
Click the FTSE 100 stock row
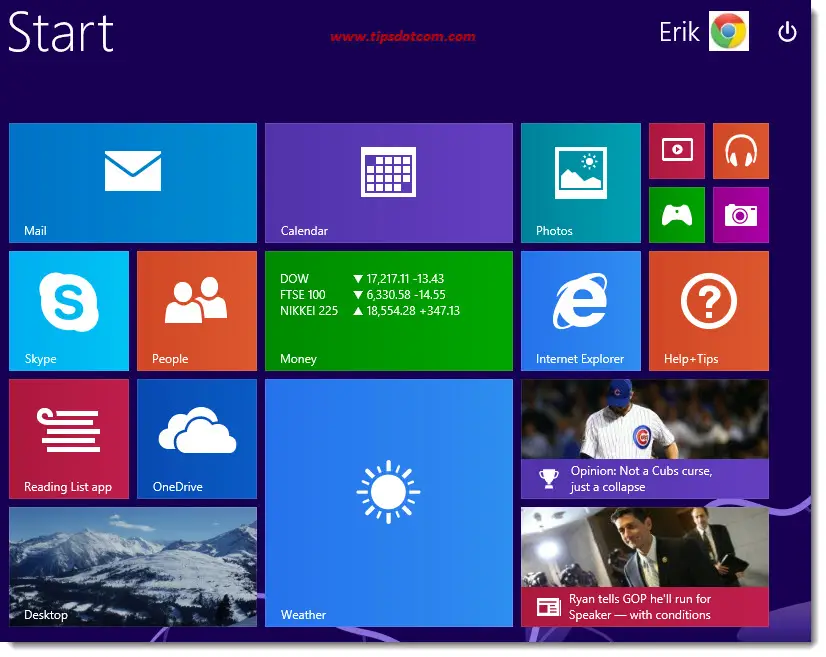(363, 295)
